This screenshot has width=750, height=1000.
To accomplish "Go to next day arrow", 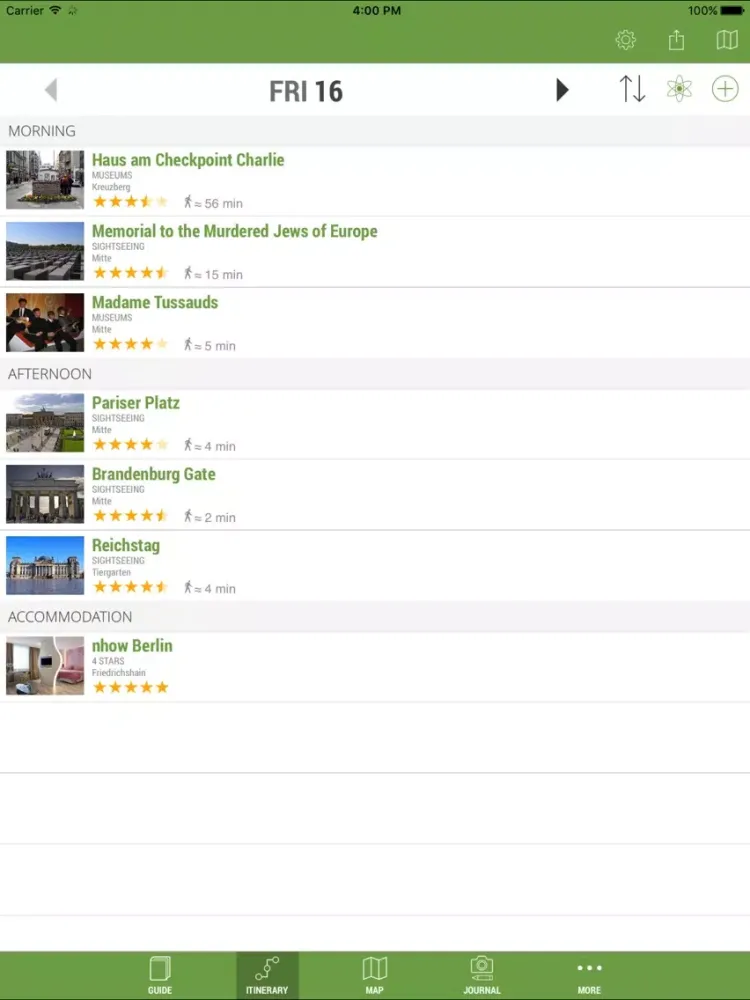I will pos(561,90).
